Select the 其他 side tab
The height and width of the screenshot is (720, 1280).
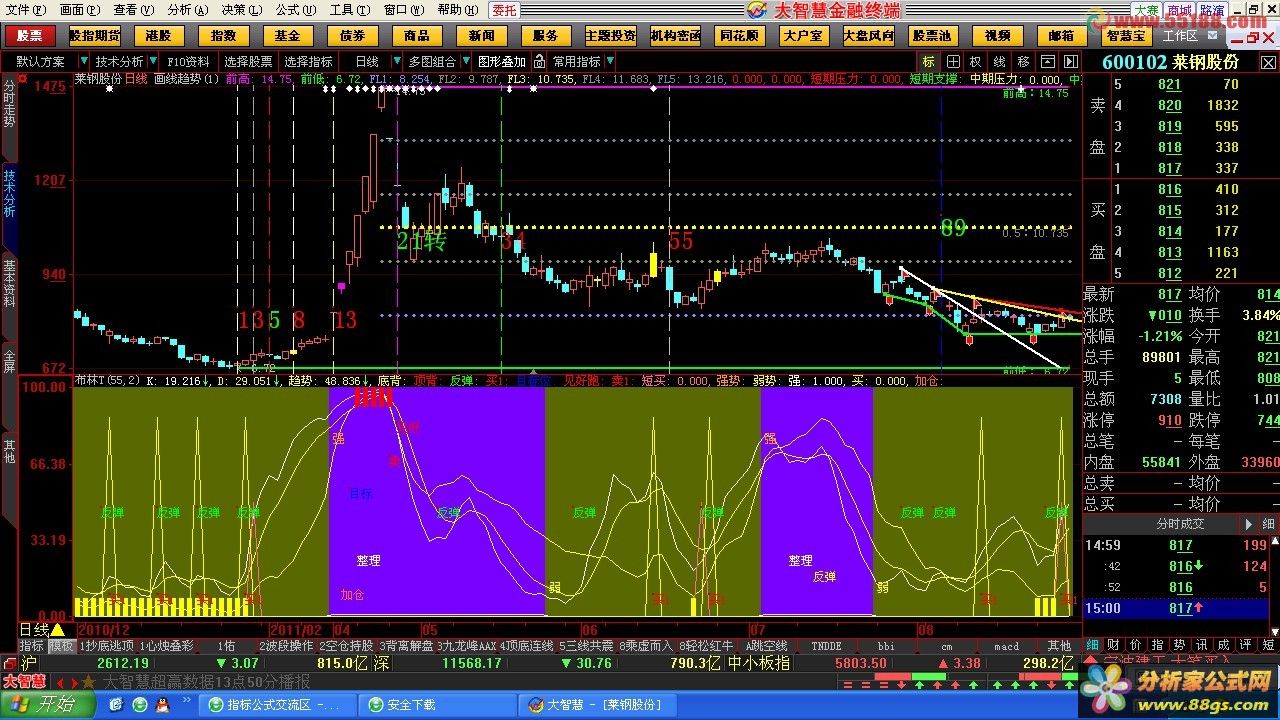[9, 450]
